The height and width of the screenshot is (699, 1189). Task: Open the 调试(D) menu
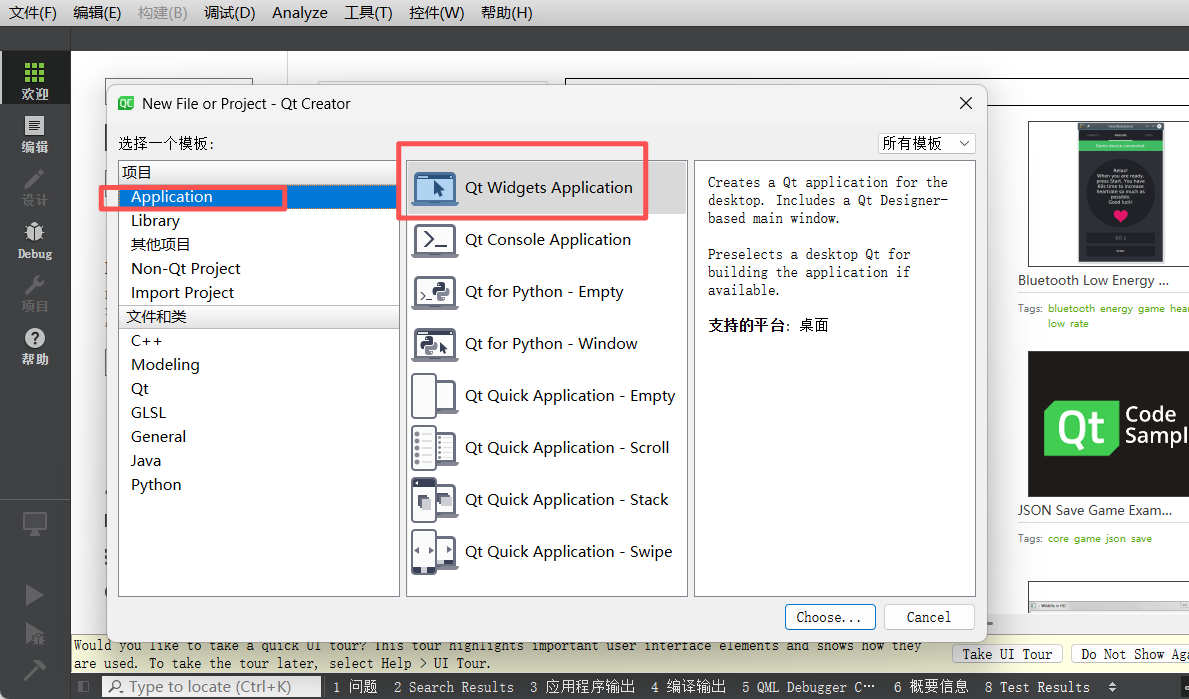[x=229, y=13]
